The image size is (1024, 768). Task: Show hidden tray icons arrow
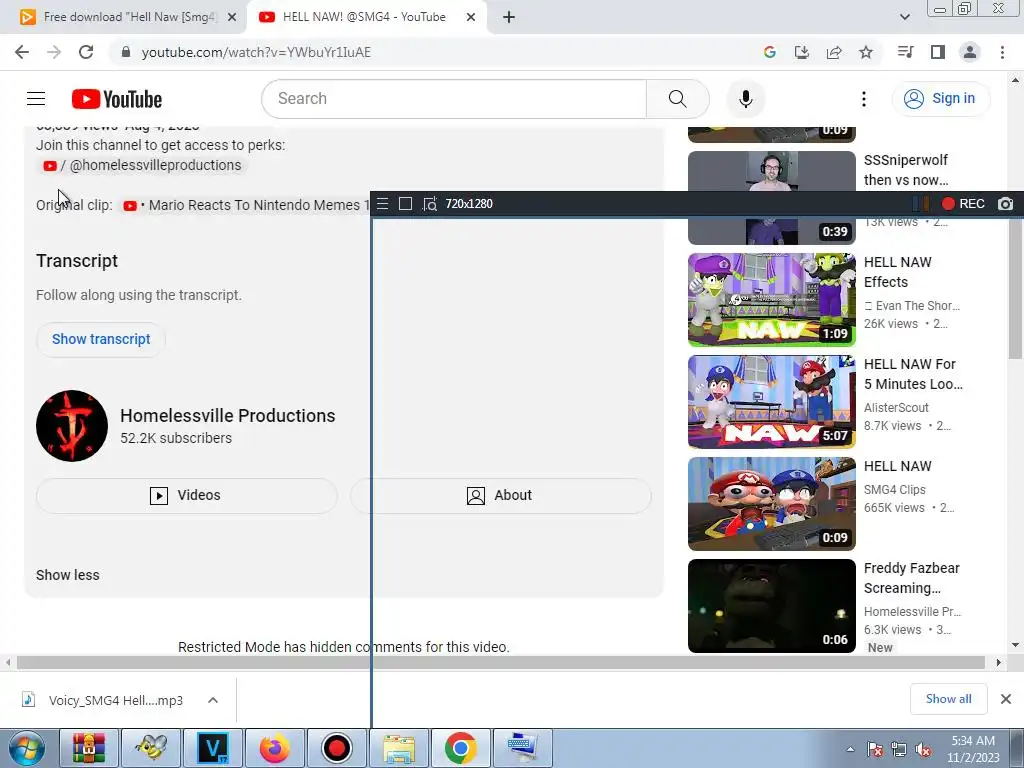850,750
